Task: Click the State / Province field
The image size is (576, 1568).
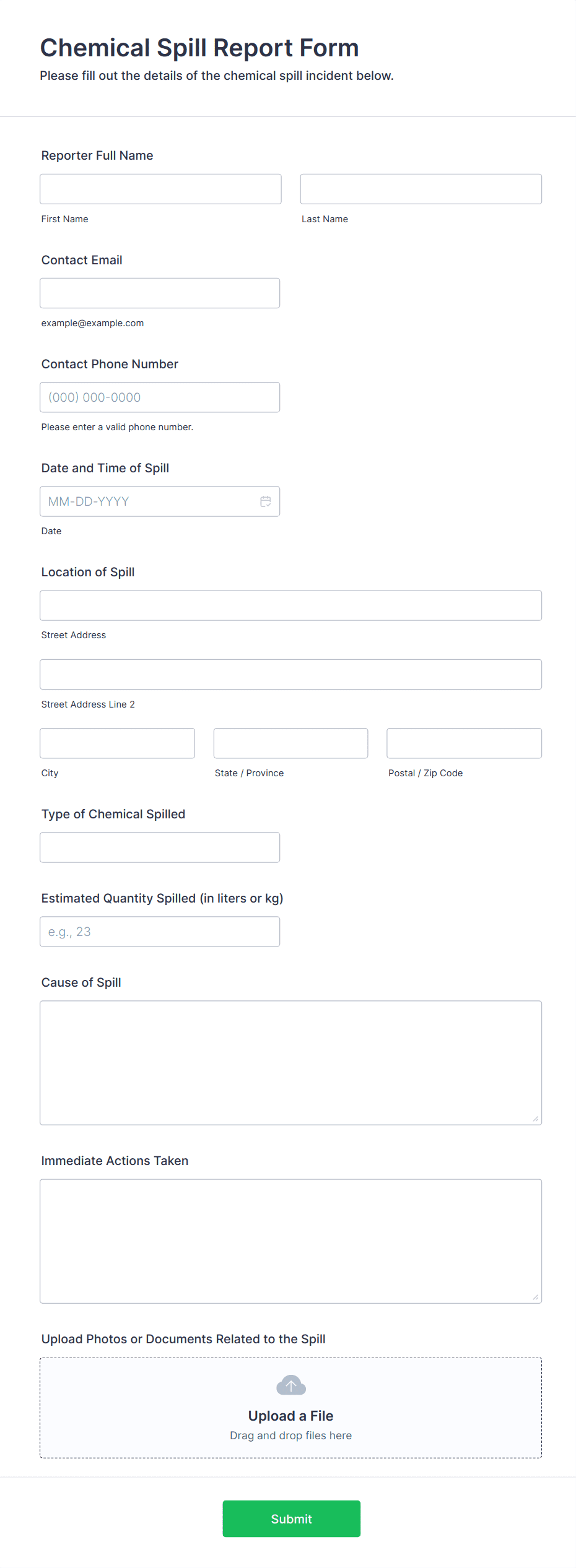Action: click(x=290, y=743)
